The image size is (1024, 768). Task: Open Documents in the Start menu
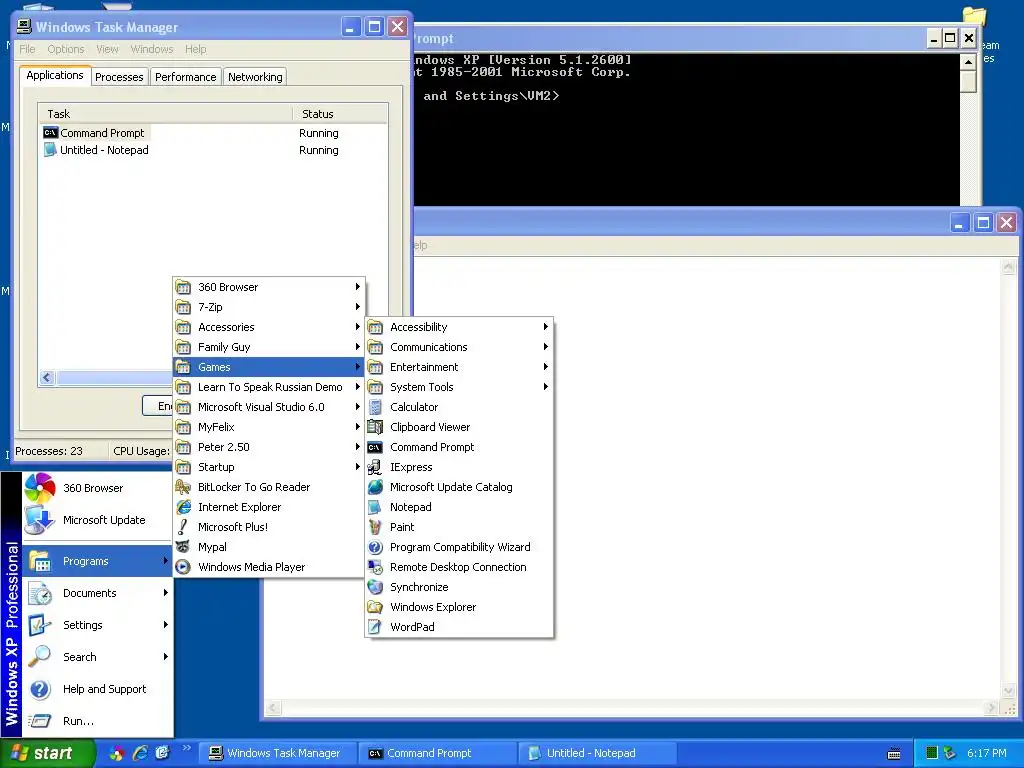[98, 593]
